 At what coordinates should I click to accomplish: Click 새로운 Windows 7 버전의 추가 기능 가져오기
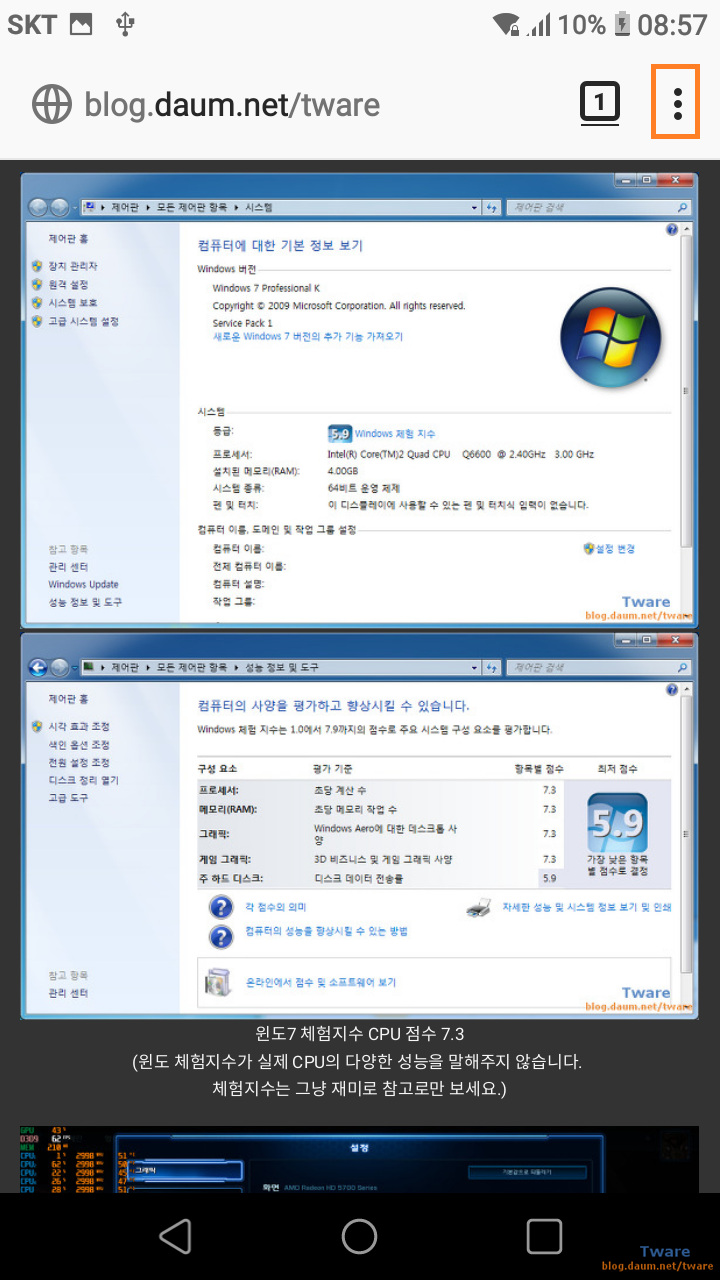(x=308, y=337)
